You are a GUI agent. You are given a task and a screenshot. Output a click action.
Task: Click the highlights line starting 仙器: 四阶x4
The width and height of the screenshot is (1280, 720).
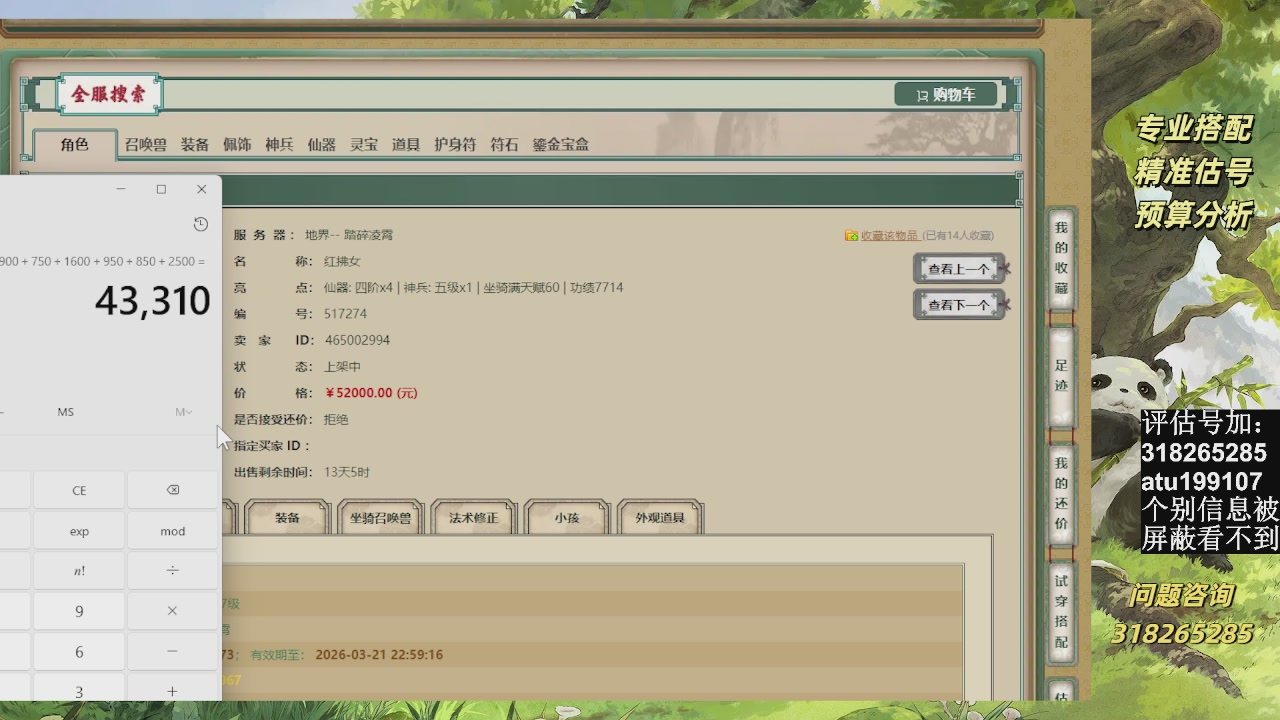pos(473,288)
